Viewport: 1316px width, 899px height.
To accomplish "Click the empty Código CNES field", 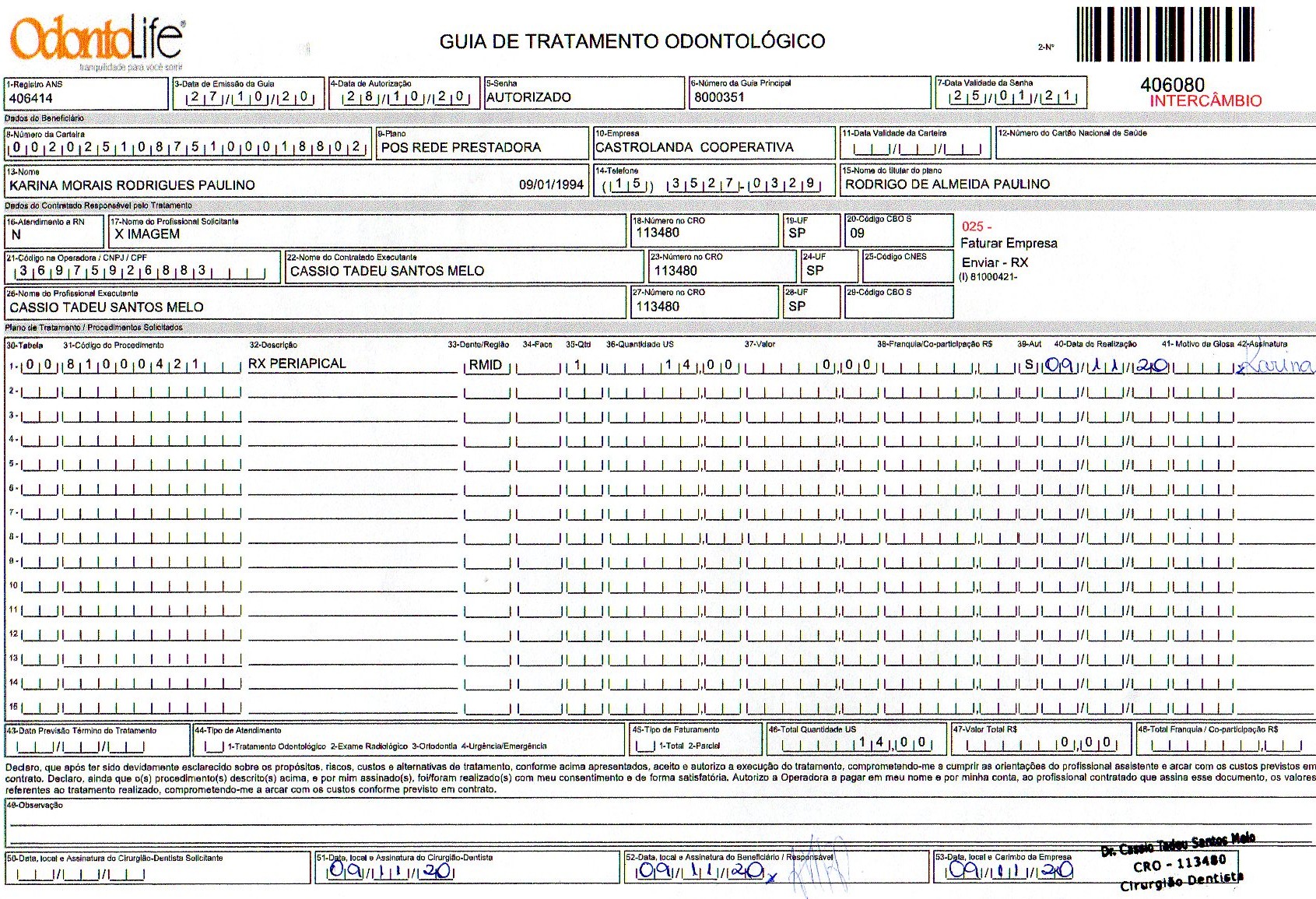I will [x=907, y=266].
